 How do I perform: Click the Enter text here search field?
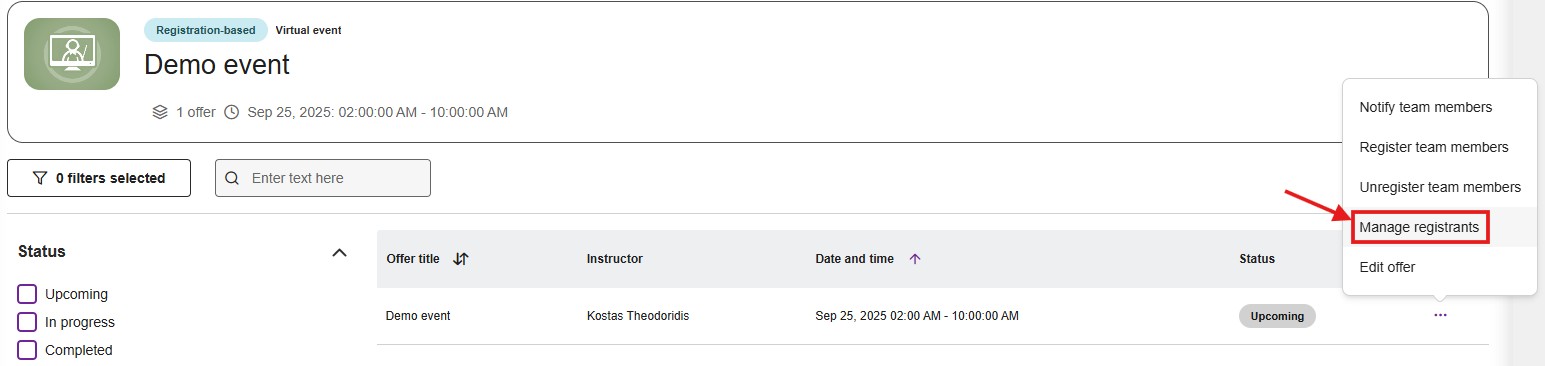point(323,178)
